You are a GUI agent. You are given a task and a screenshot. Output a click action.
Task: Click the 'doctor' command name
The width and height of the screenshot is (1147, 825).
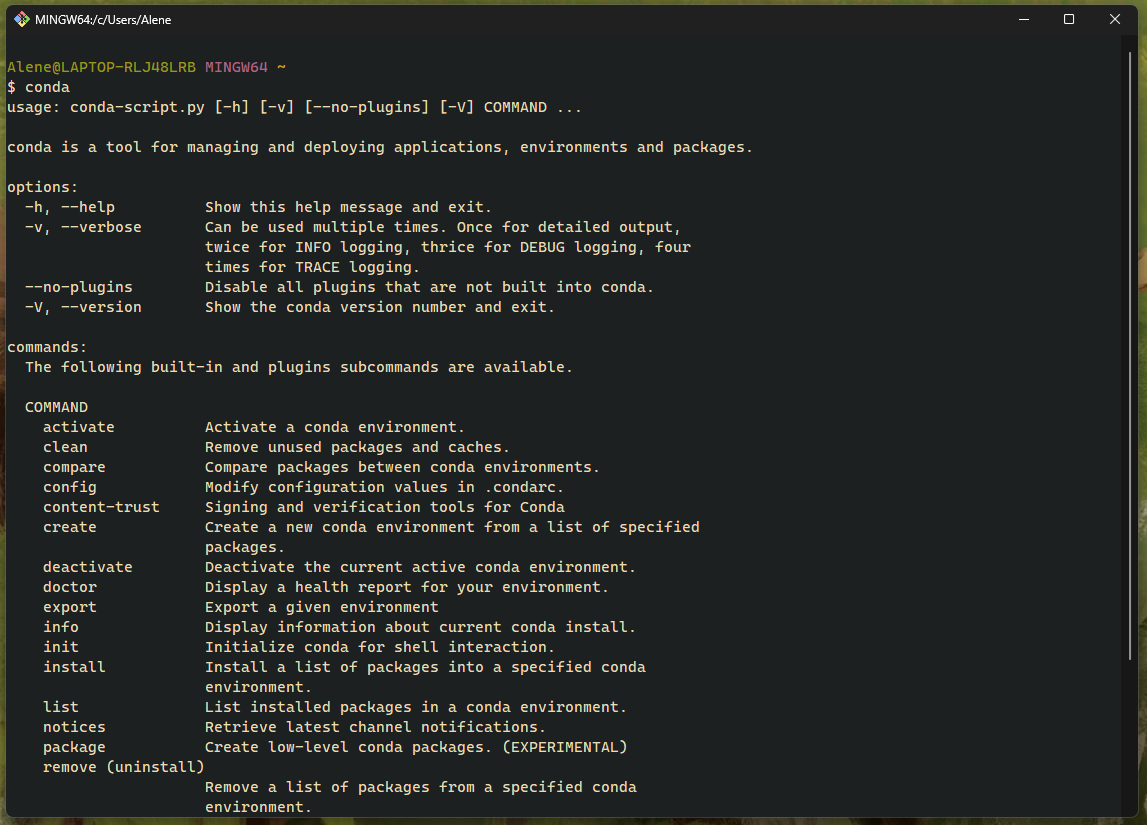[x=69, y=586]
